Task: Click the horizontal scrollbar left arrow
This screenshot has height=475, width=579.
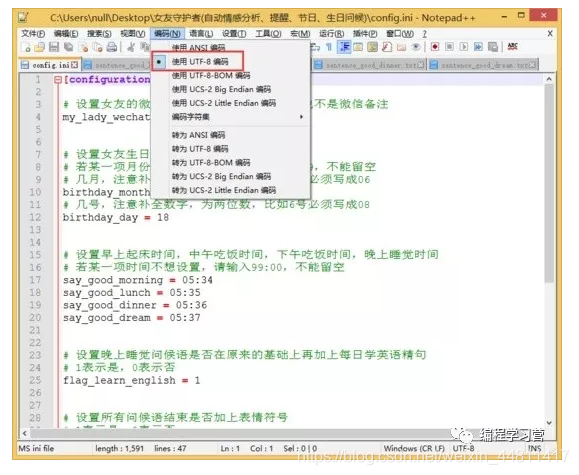Action: pyautogui.click(x=25, y=433)
